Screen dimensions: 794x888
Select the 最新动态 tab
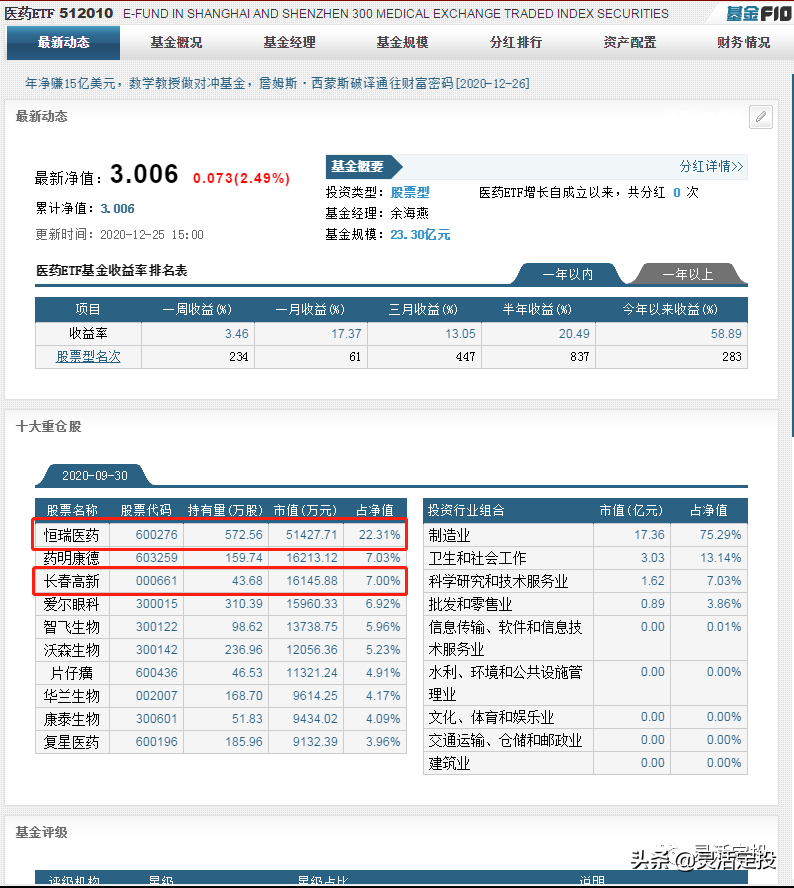tap(63, 42)
